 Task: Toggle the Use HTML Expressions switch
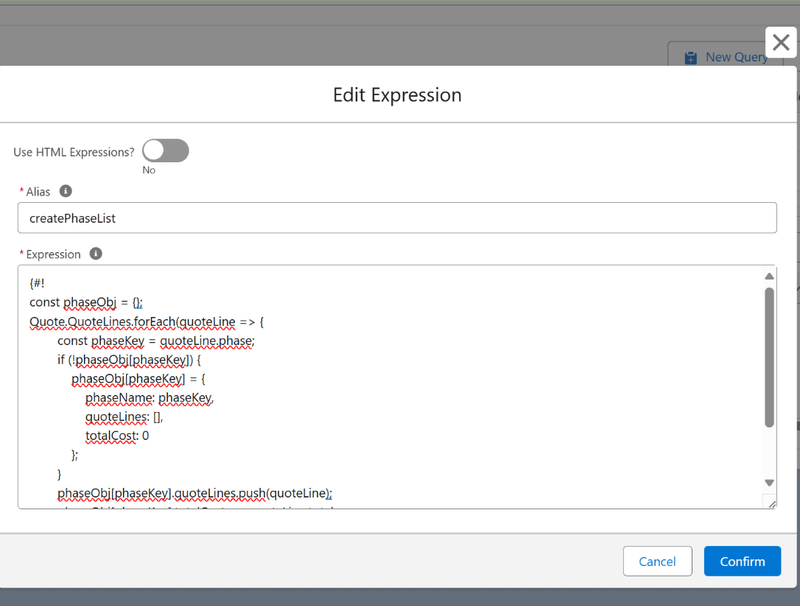[x=165, y=151]
